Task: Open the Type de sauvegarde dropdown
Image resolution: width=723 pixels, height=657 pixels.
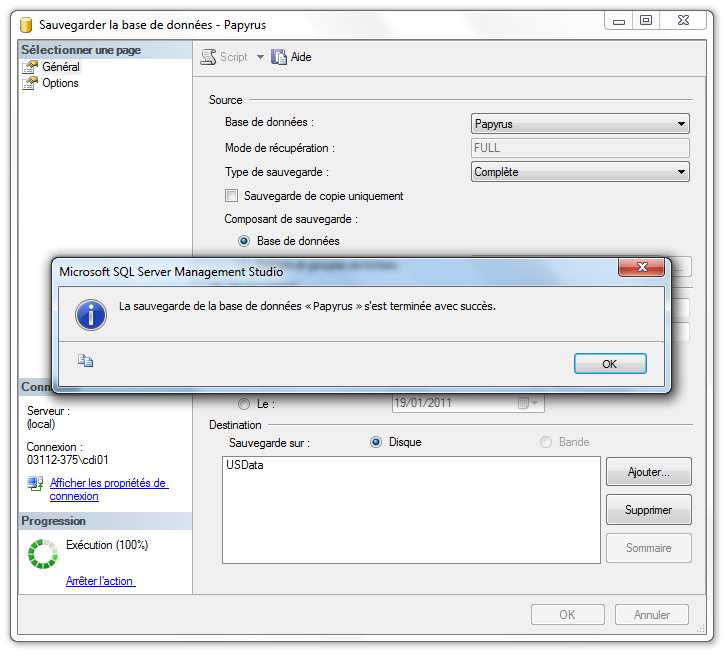Action: [x=580, y=172]
